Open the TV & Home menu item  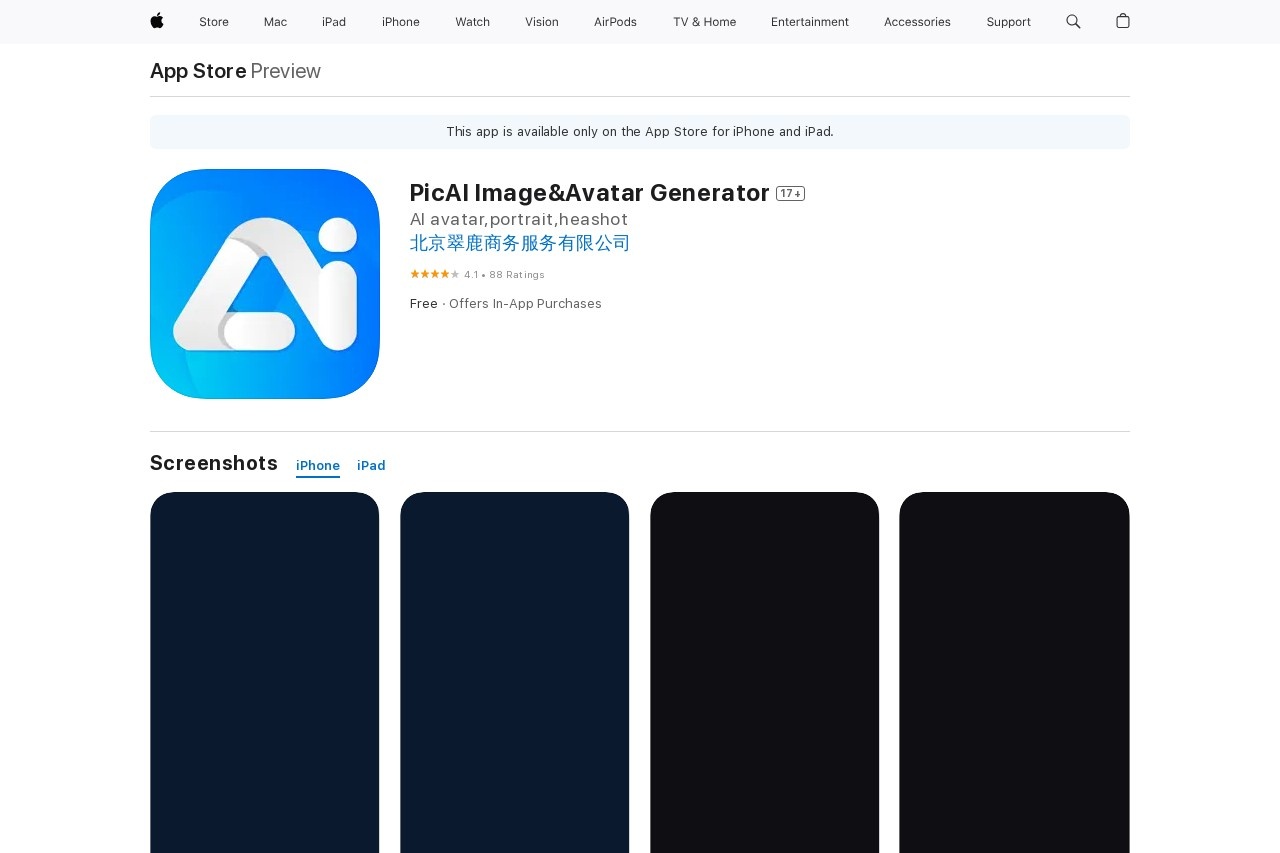[x=704, y=22]
